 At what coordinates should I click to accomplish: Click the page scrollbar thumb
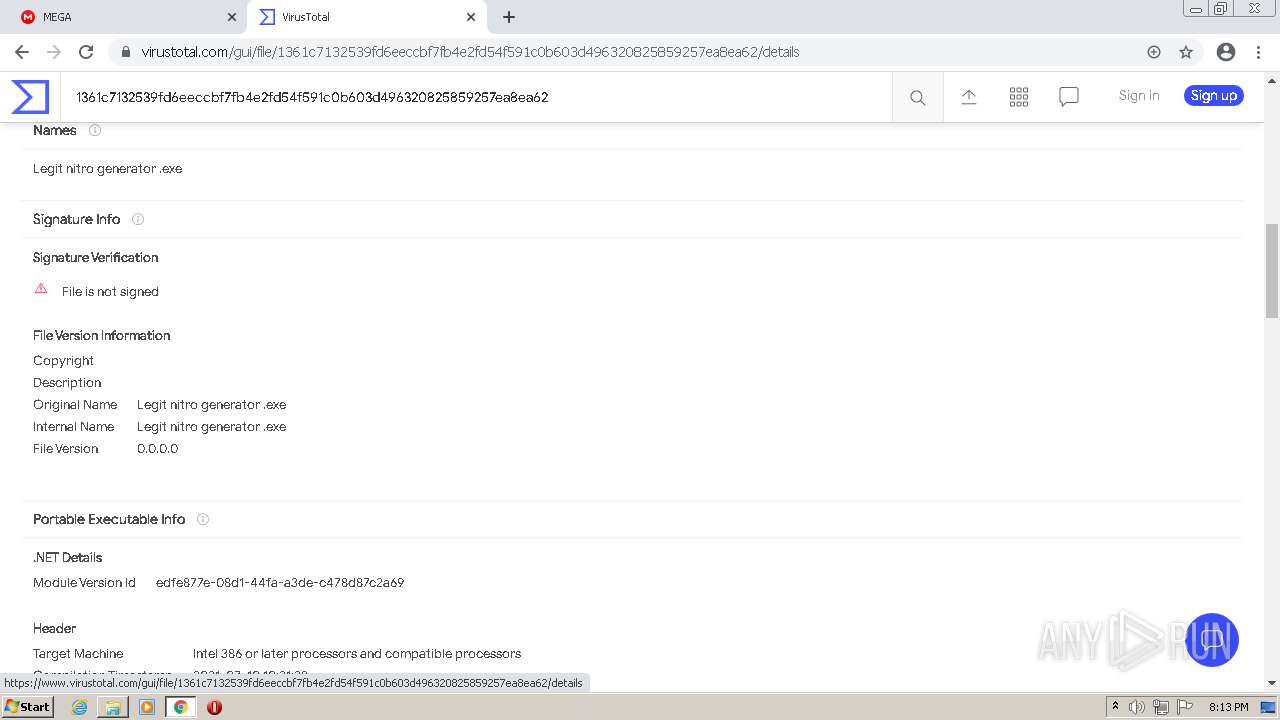coord(1272,271)
